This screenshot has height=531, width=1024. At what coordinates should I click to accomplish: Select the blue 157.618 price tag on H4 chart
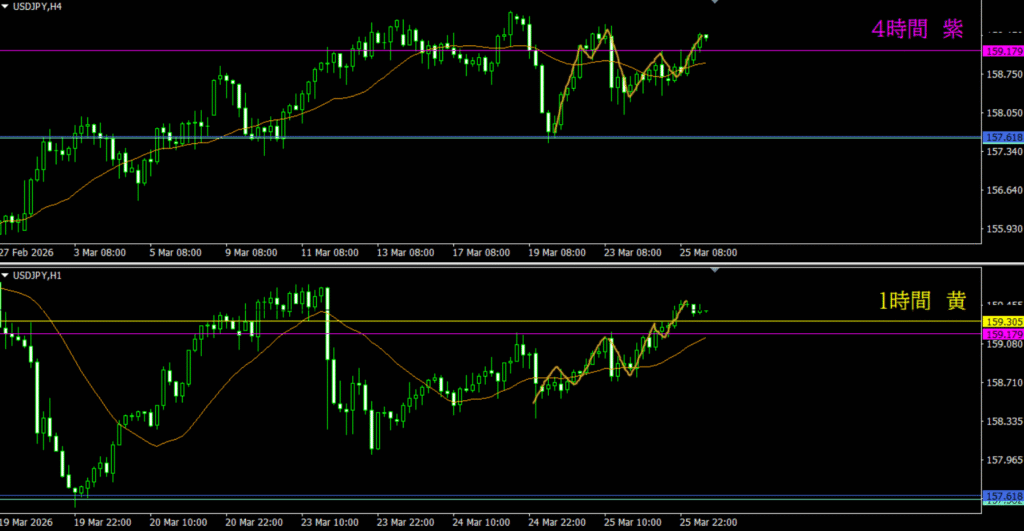point(1003,138)
